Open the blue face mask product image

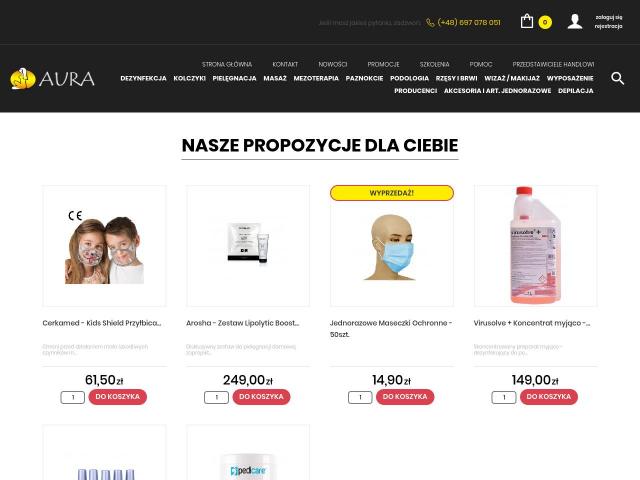[392, 247]
